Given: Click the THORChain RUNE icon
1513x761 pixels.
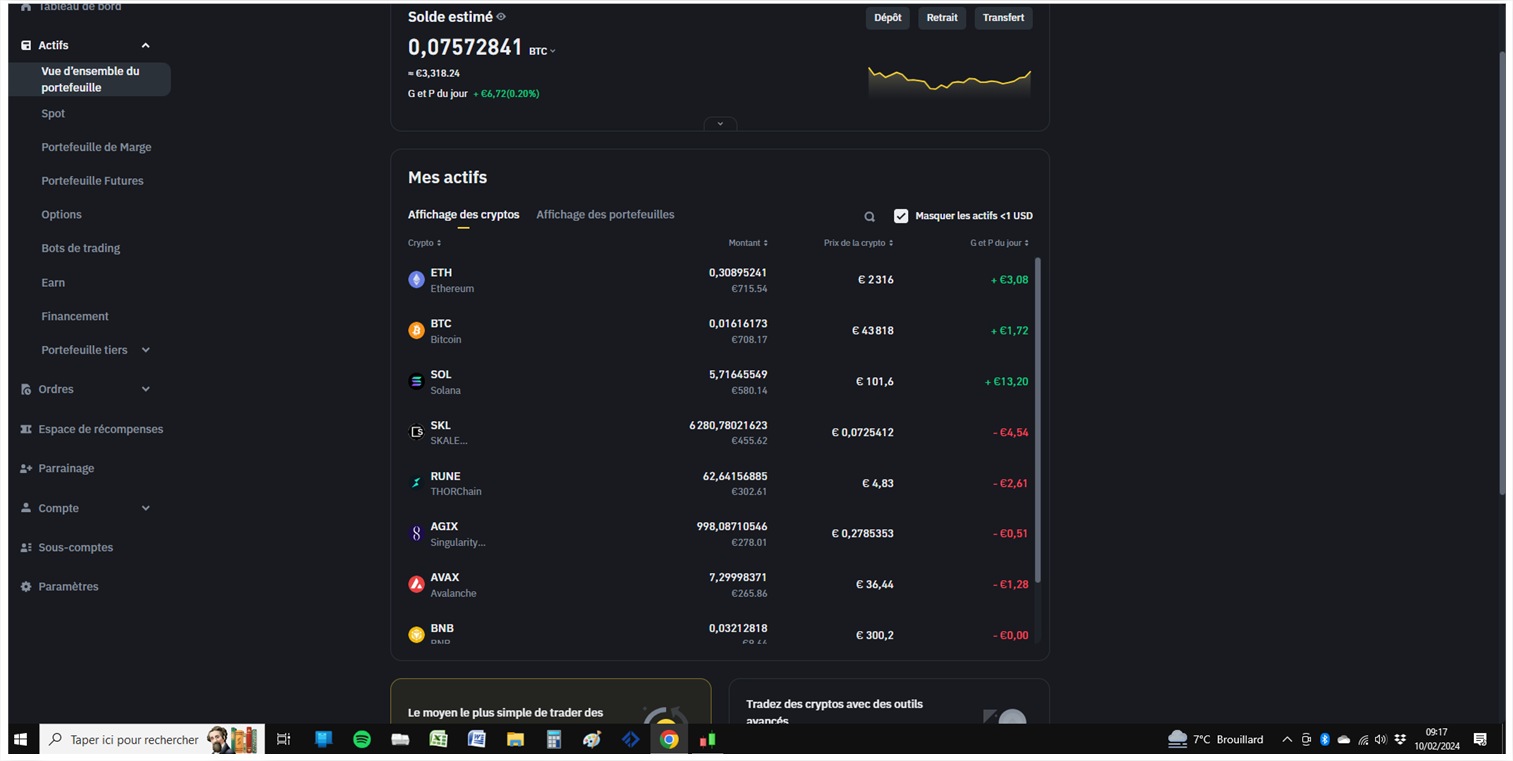Looking at the screenshot, I should [416, 483].
